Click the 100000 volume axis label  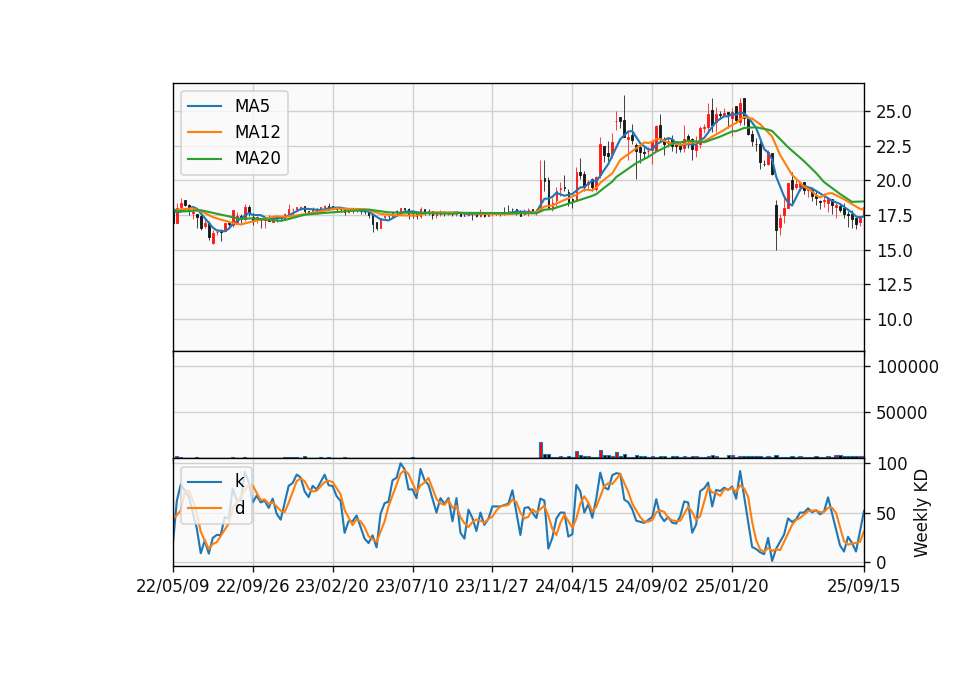point(908,367)
